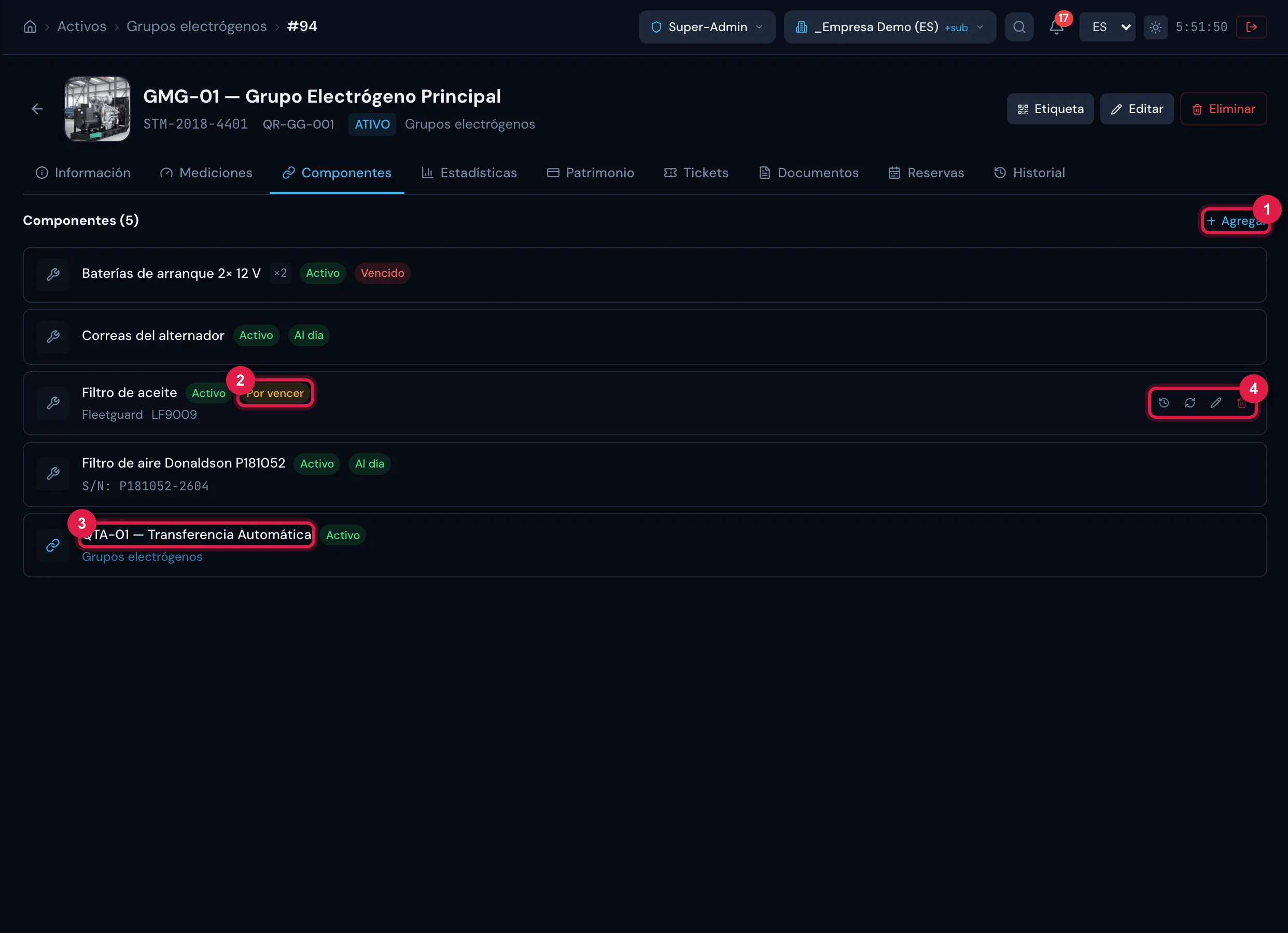Open the ES language dropdown
The height and width of the screenshot is (933, 1288).
pos(1107,26)
